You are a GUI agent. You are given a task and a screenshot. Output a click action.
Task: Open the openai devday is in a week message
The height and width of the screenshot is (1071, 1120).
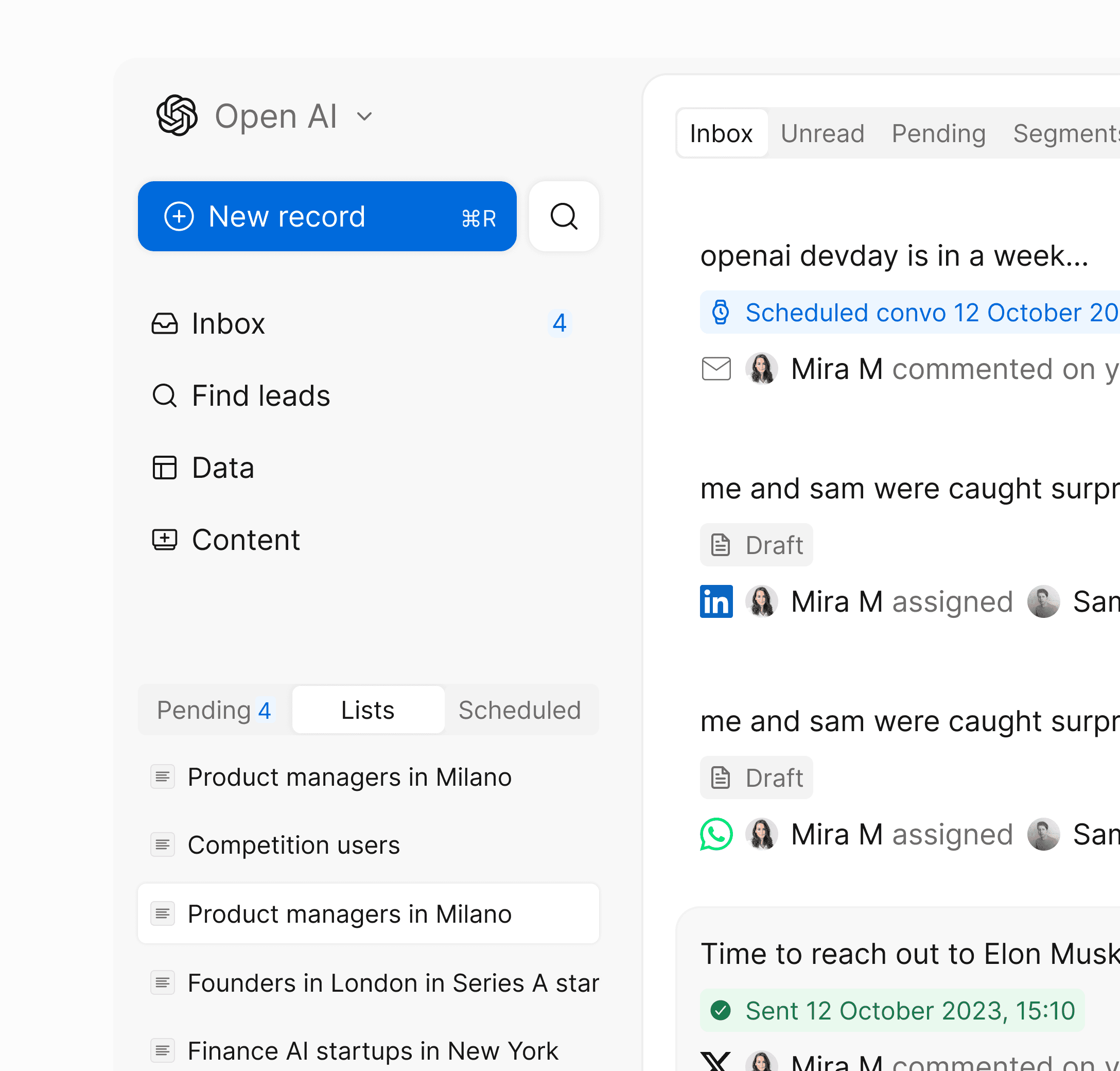tap(894, 255)
